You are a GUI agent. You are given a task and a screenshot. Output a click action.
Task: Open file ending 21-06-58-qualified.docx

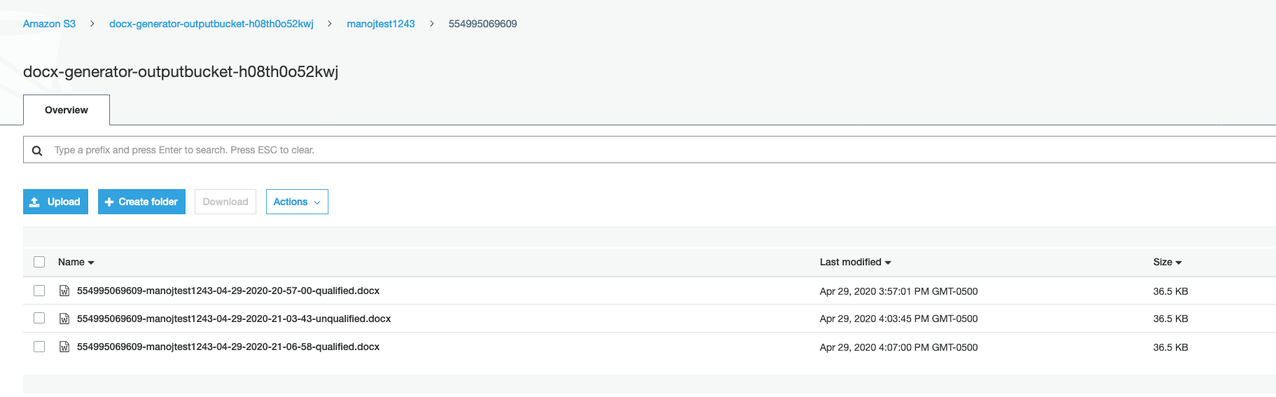point(228,347)
